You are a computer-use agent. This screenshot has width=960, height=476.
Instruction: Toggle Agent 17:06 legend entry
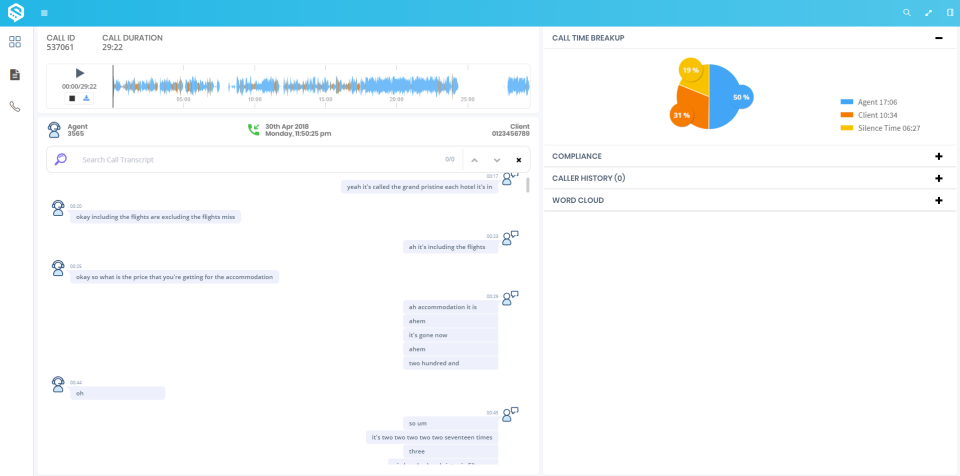[869, 102]
